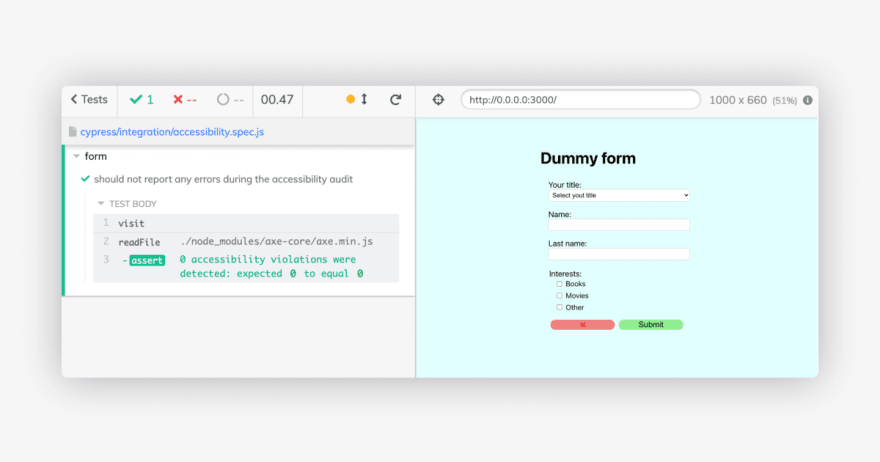Check the Other checkbox
The image size is (880, 462).
pyautogui.click(x=559, y=308)
